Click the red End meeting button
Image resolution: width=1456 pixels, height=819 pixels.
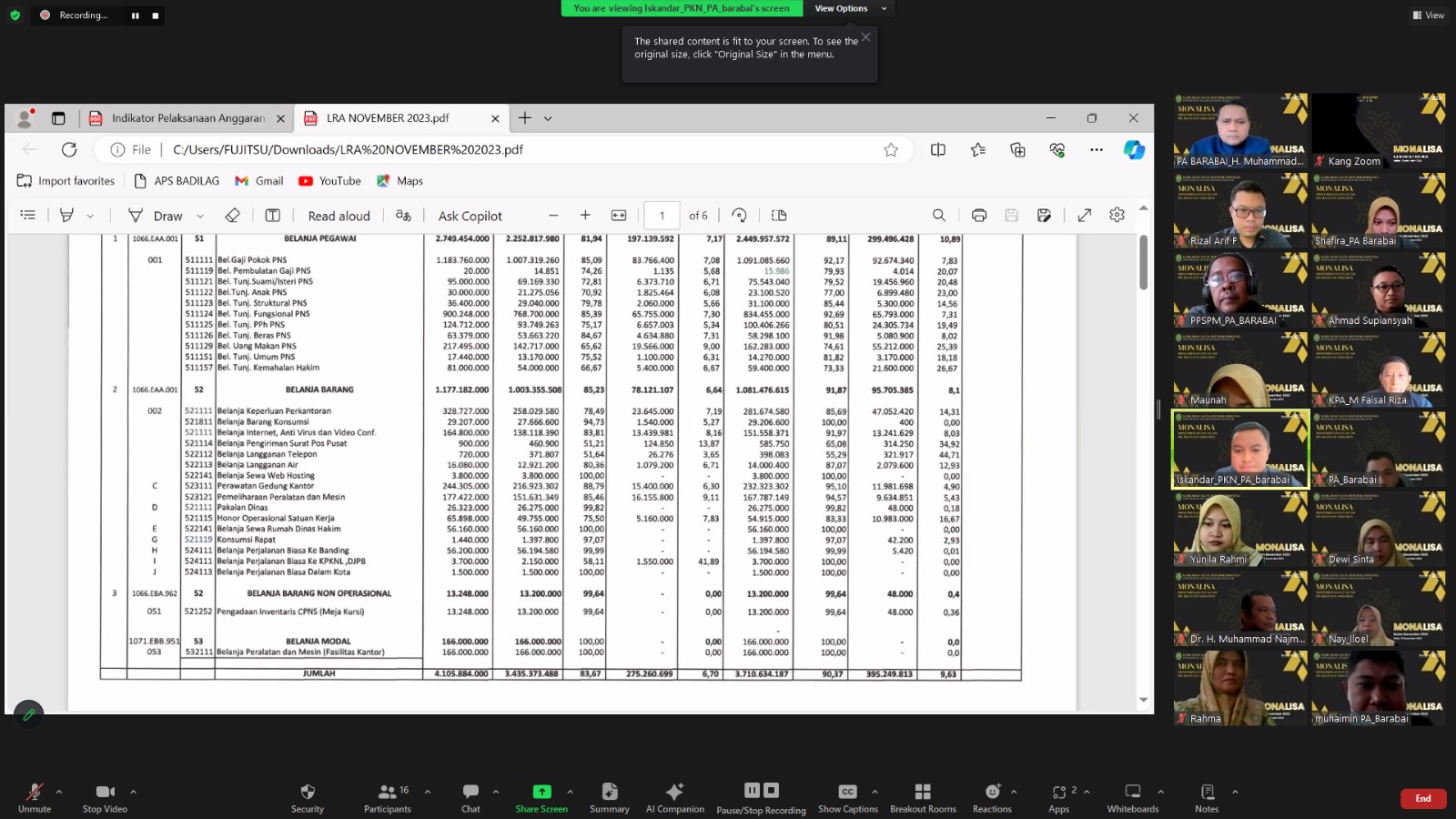(1422, 798)
